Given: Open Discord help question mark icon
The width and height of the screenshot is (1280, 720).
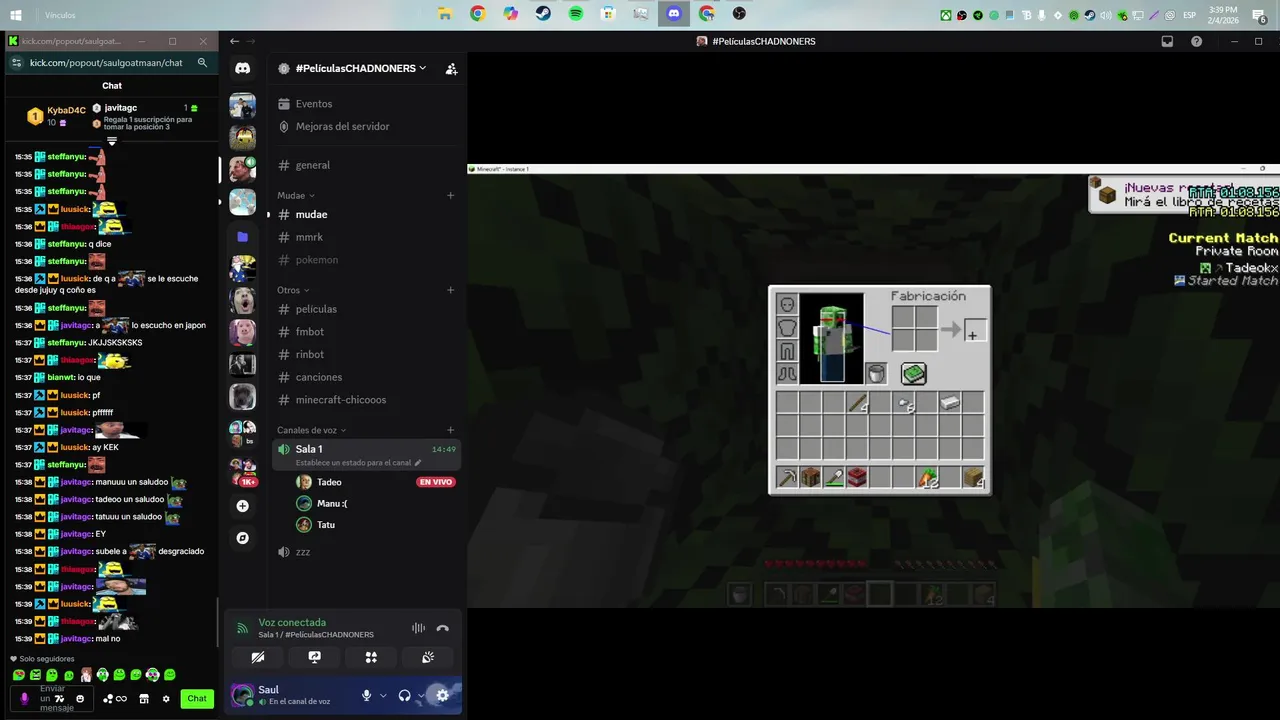Looking at the screenshot, I should (1197, 41).
